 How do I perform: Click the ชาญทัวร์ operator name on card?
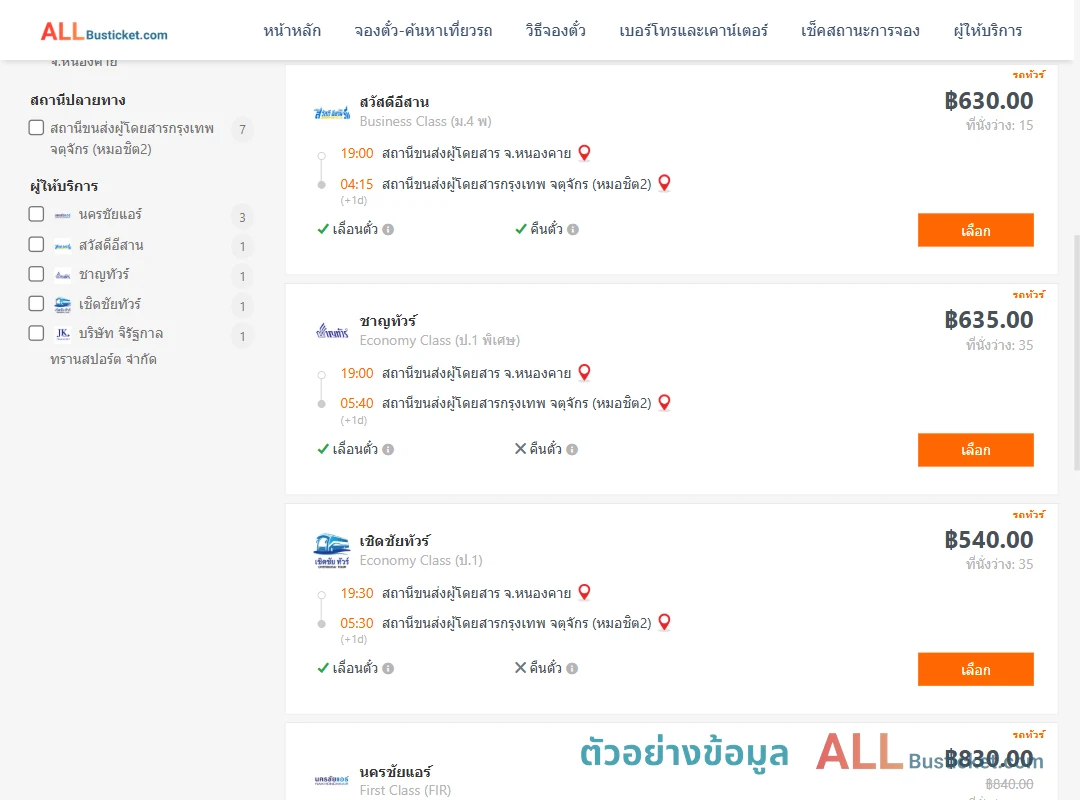pos(388,321)
